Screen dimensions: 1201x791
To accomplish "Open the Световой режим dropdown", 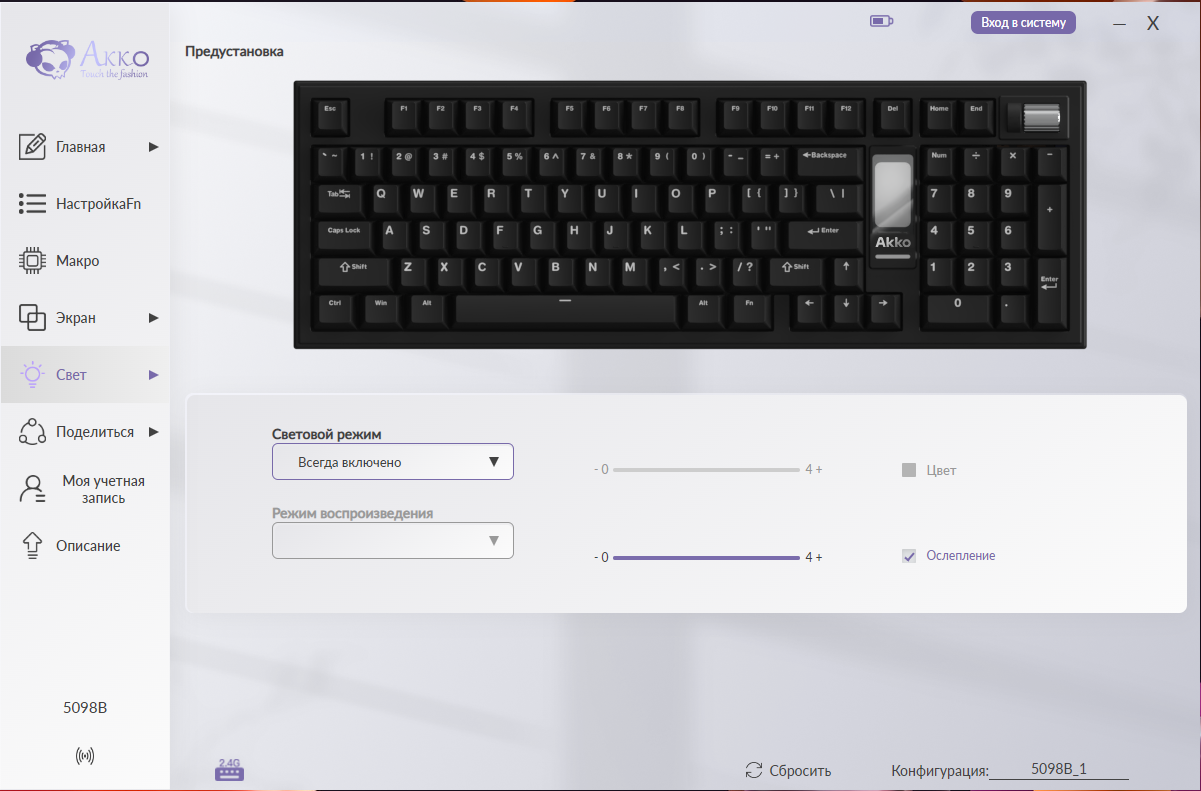I will coord(393,462).
